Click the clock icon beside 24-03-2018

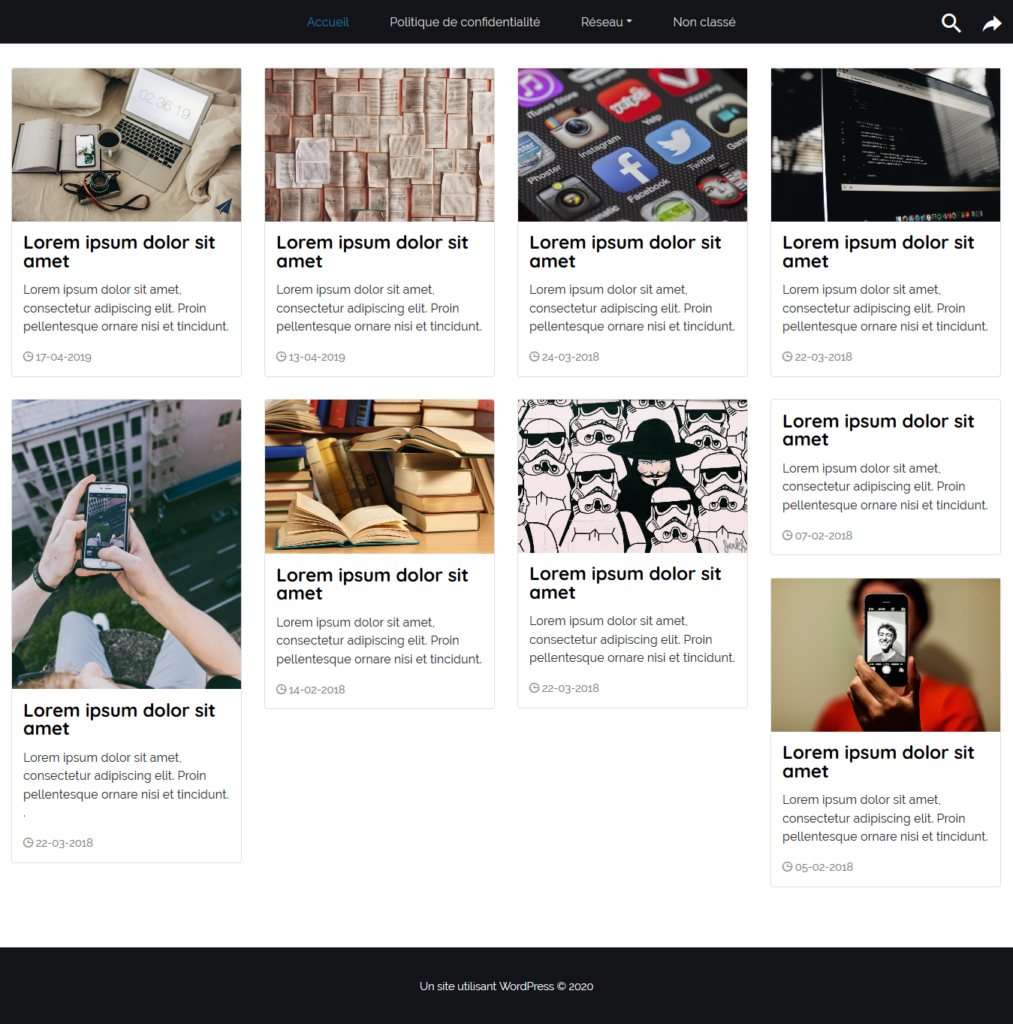point(534,356)
